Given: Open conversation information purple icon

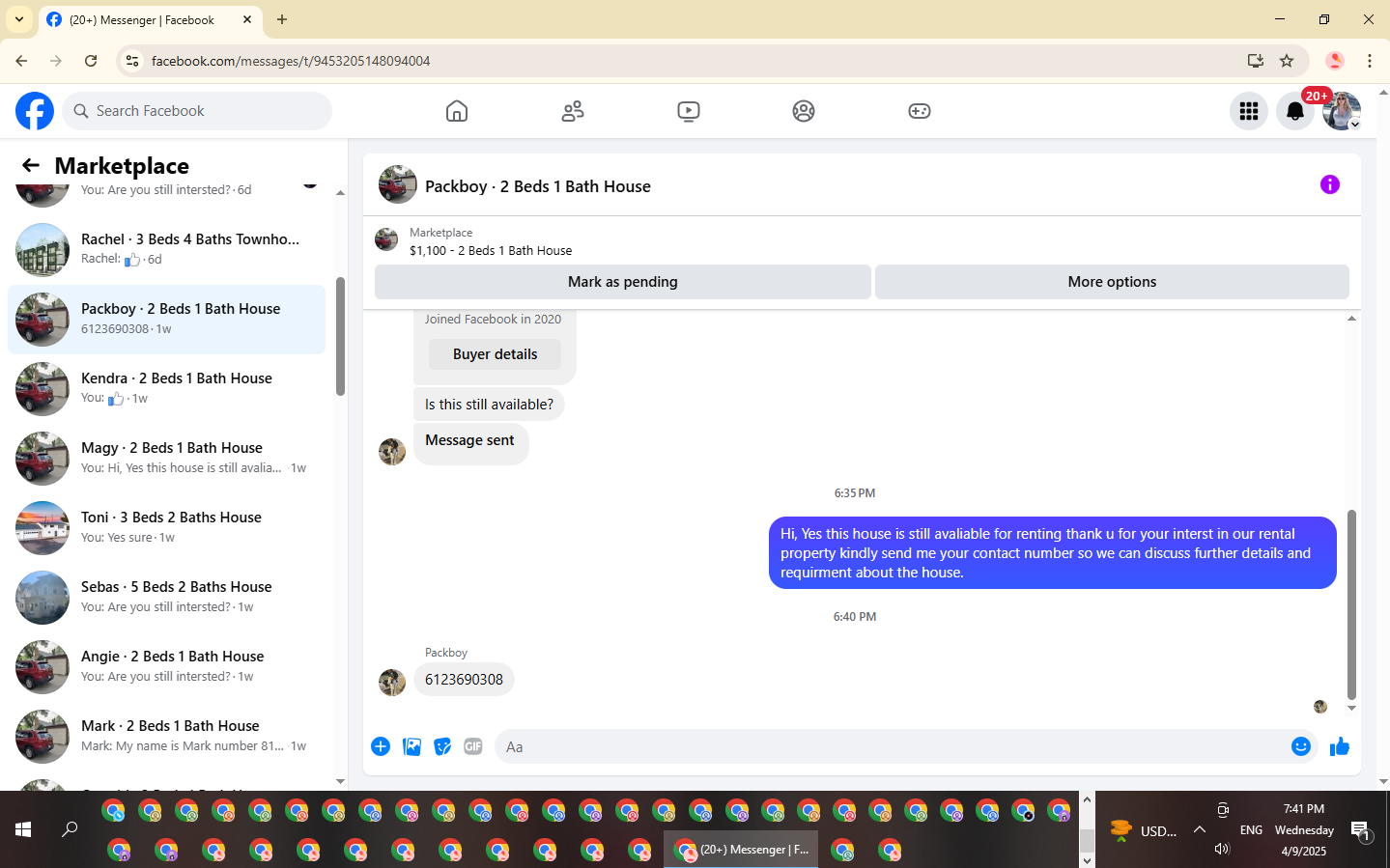Looking at the screenshot, I should tap(1330, 184).
